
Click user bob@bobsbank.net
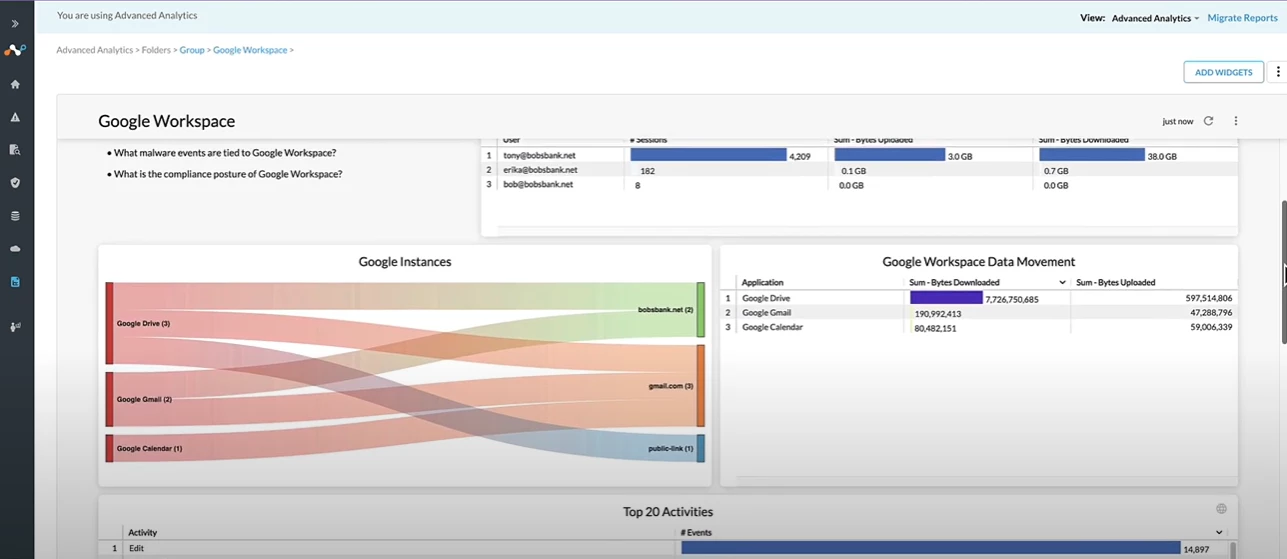pos(538,184)
